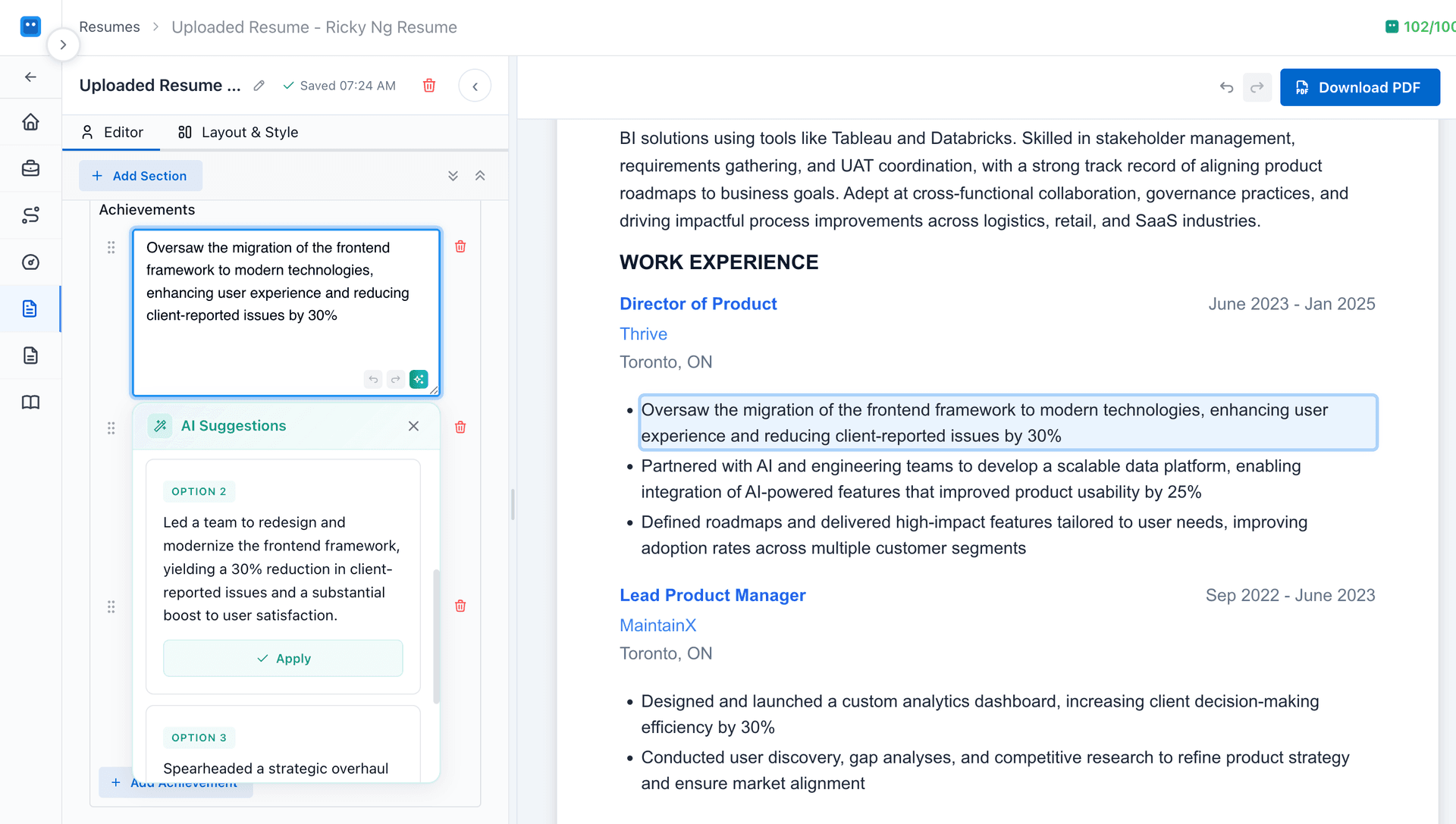Apply the Option 2 suggestion
Image resolution: width=1456 pixels, height=824 pixels.
point(283,658)
